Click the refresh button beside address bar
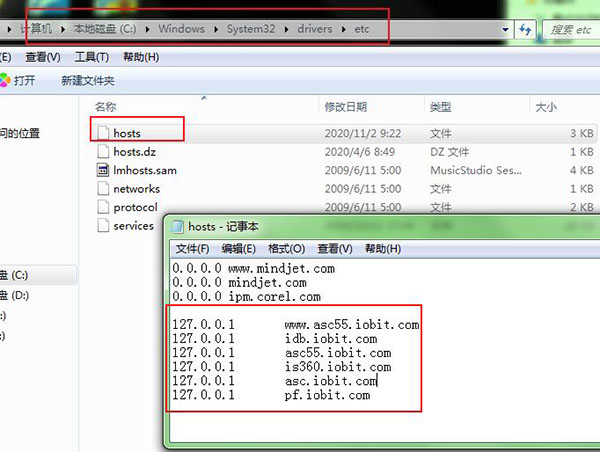This screenshot has width=600, height=452. click(x=525, y=29)
